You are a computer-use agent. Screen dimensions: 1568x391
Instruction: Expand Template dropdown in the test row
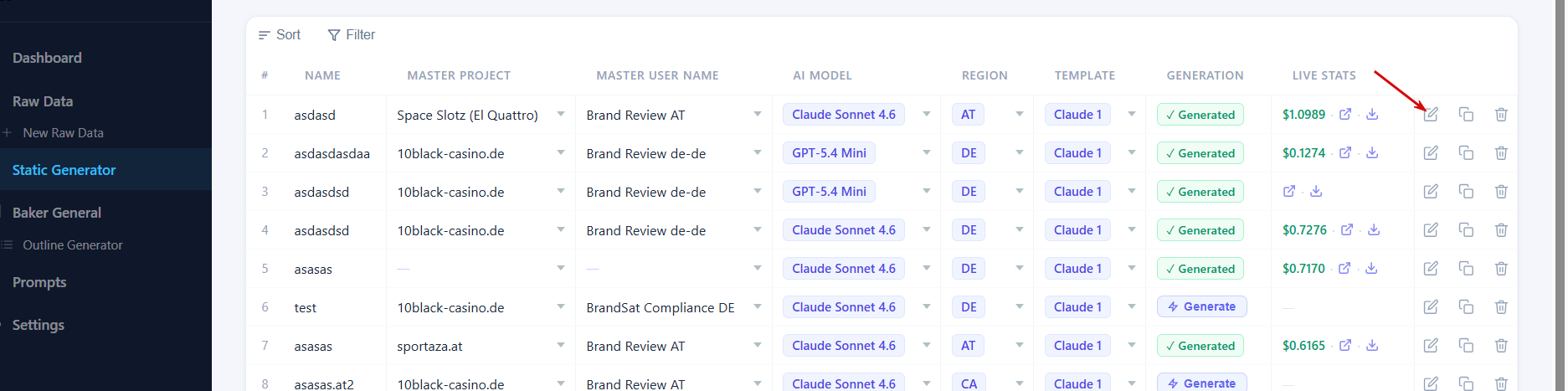point(1132,307)
